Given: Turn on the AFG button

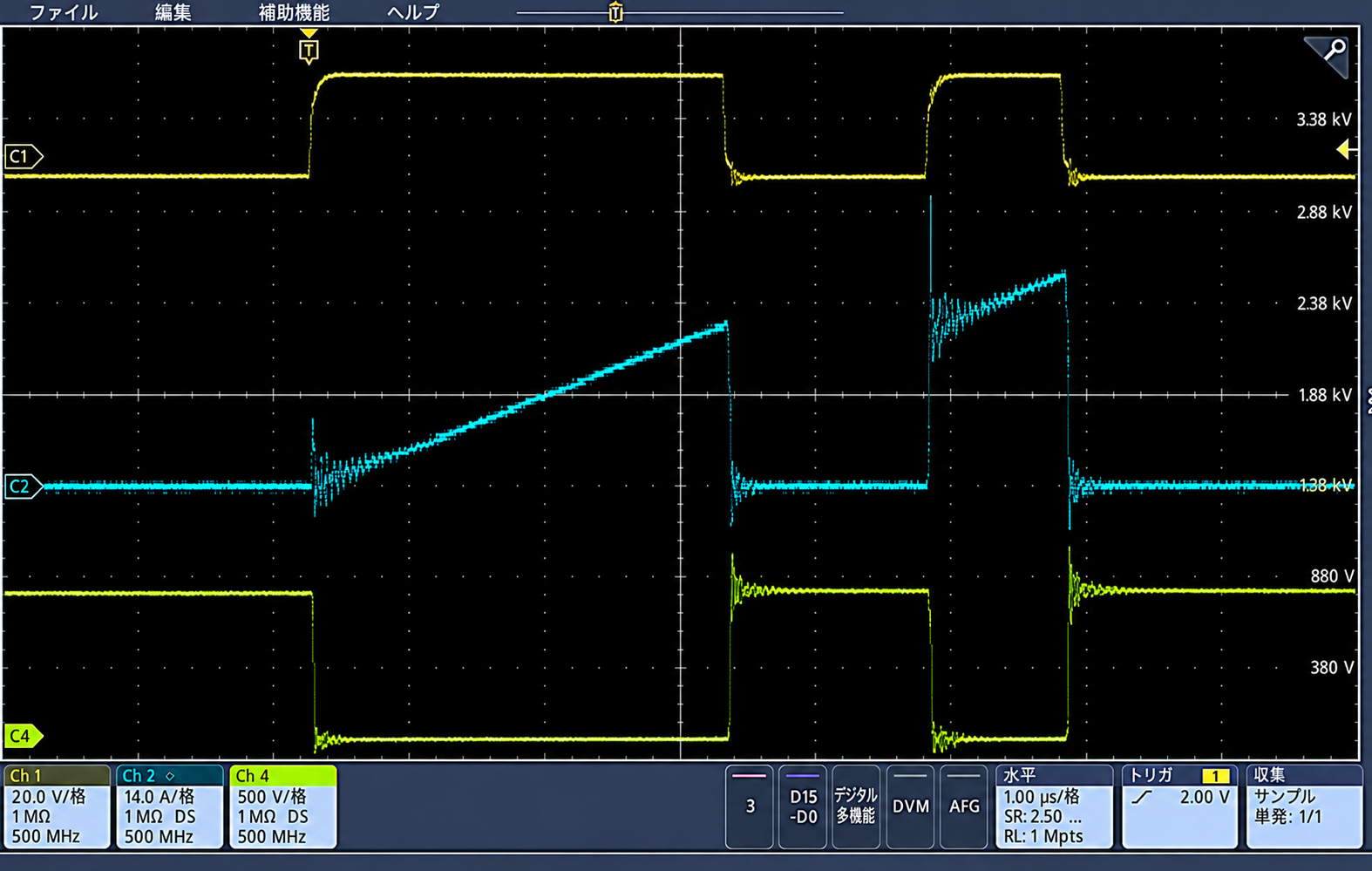Looking at the screenshot, I should 963,806.
